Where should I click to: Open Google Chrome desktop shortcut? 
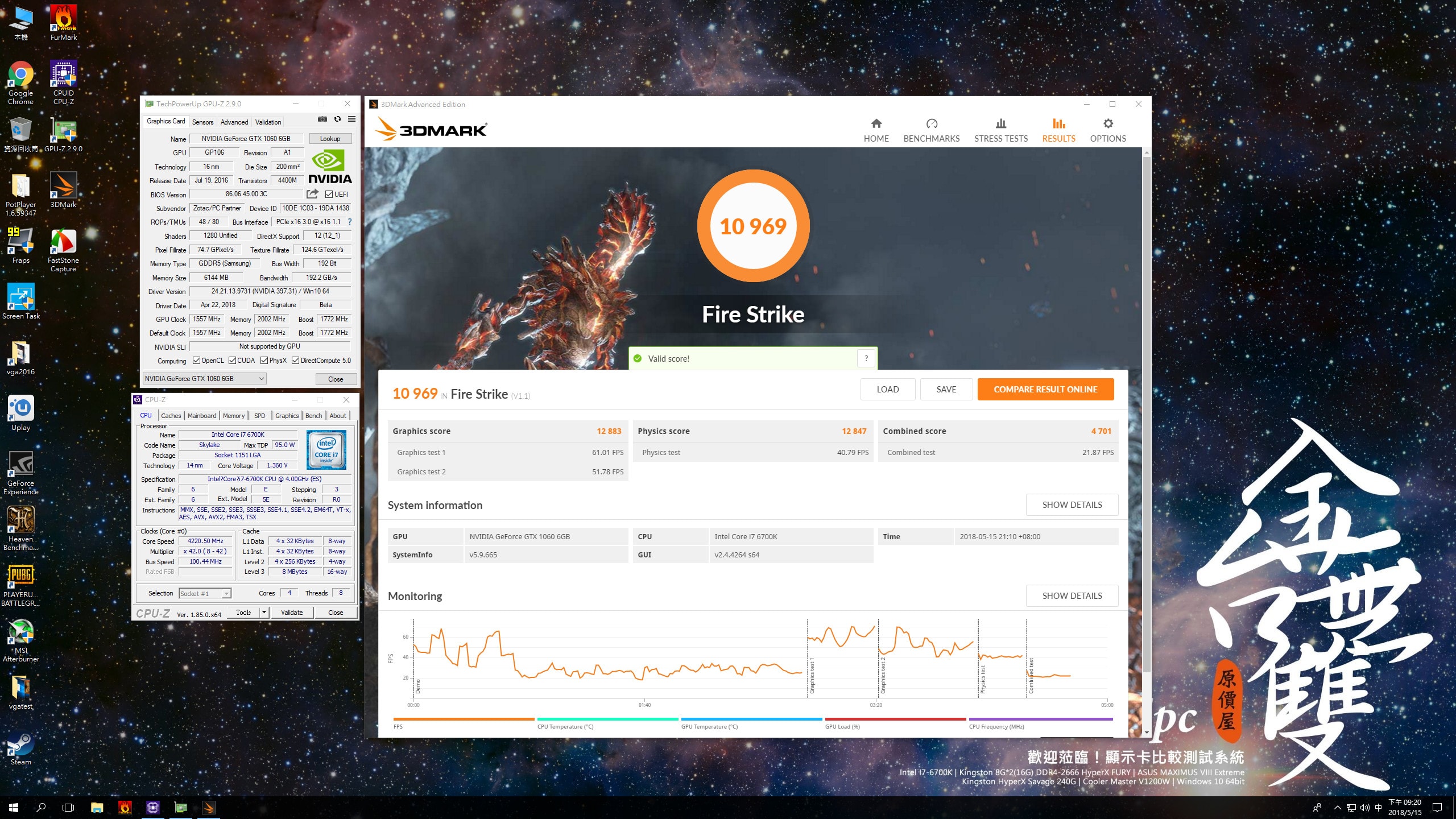20,83
